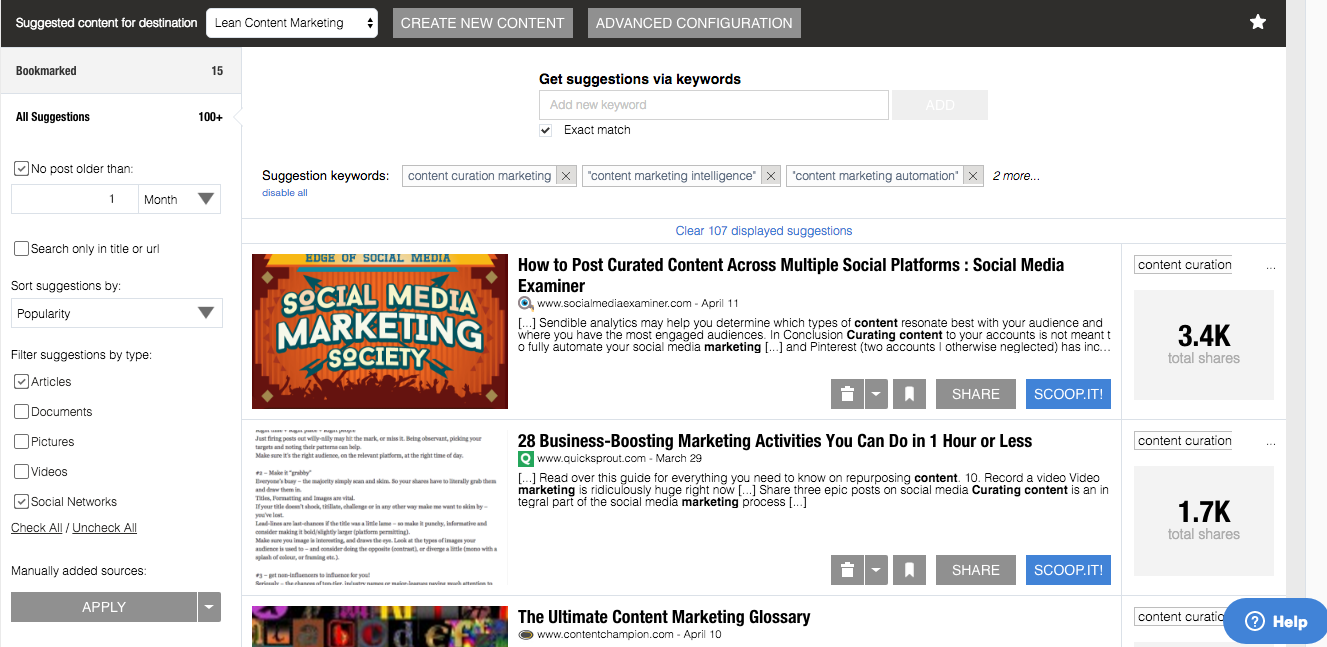Click the socialmediaexaminer.com source icon
1327x647 pixels.
pos(526,303)
